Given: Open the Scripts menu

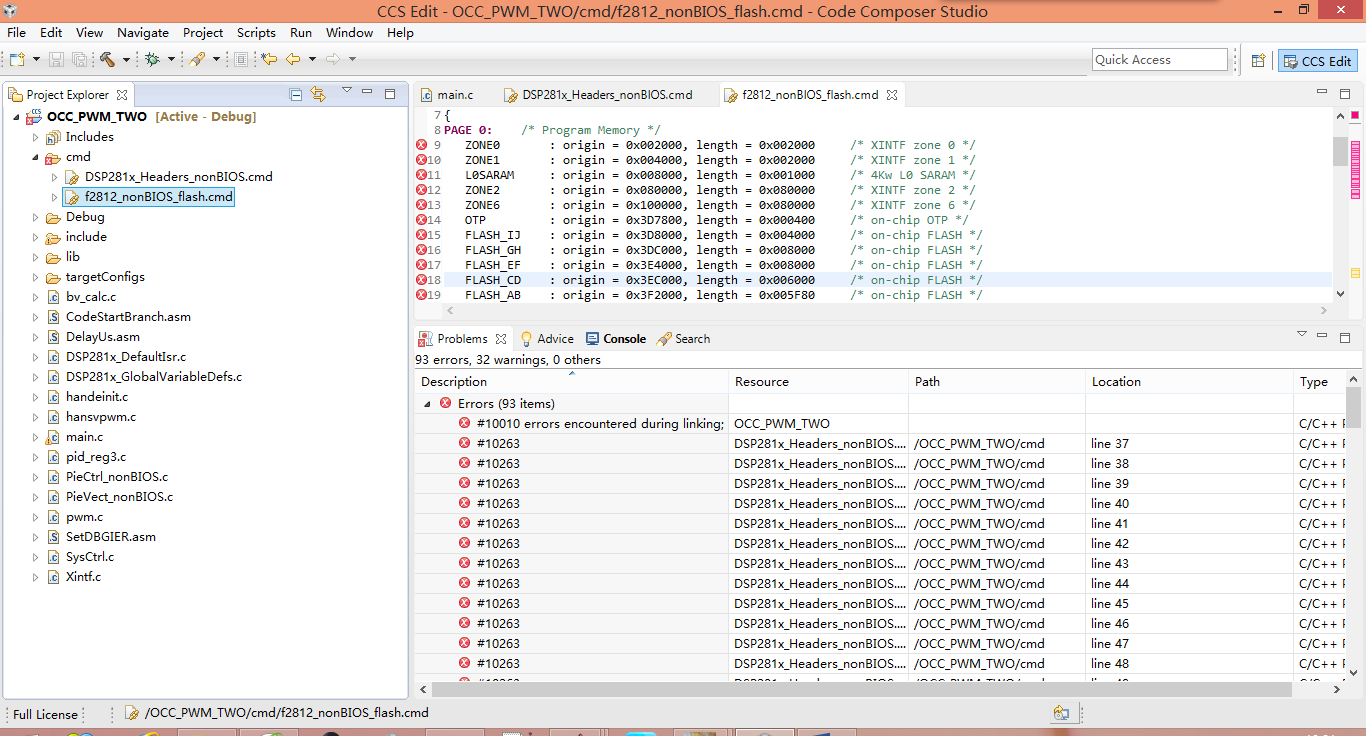Looking at the screenshot, I should coord(256,32).
